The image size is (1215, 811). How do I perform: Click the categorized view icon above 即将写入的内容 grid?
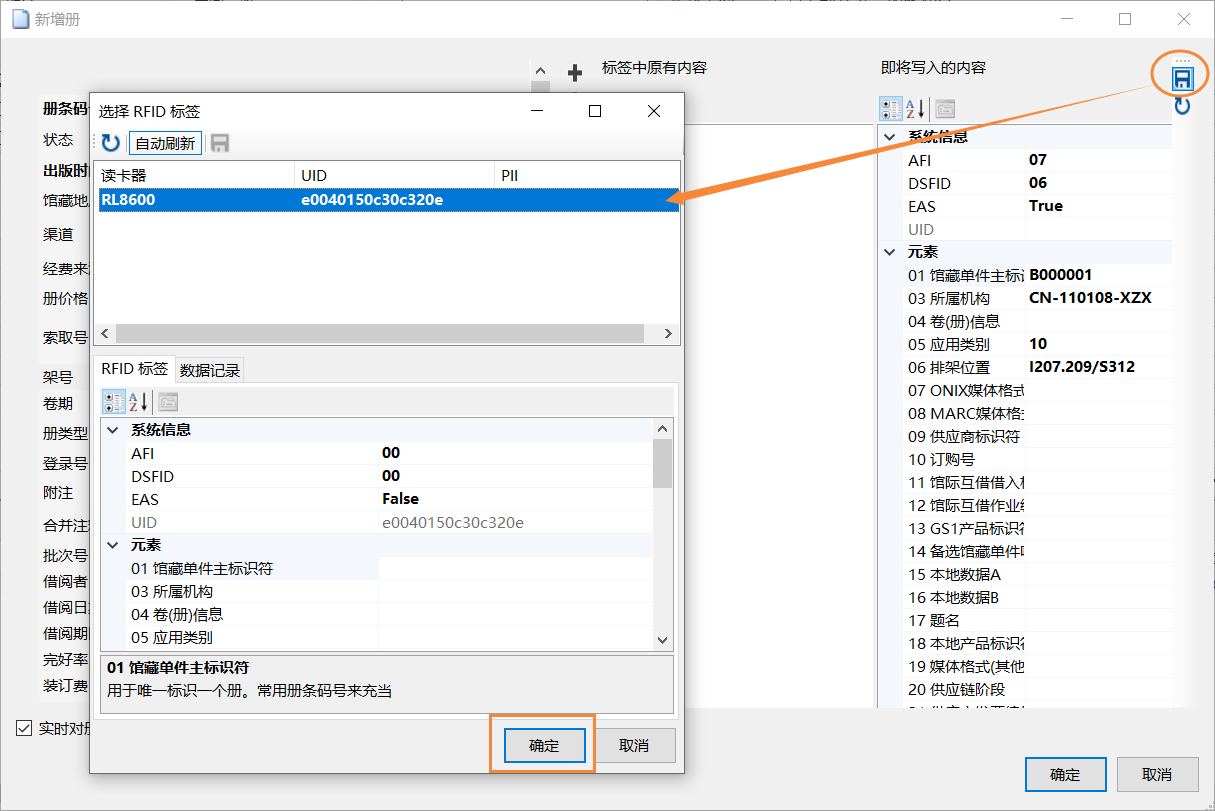(x=890, y=108)
